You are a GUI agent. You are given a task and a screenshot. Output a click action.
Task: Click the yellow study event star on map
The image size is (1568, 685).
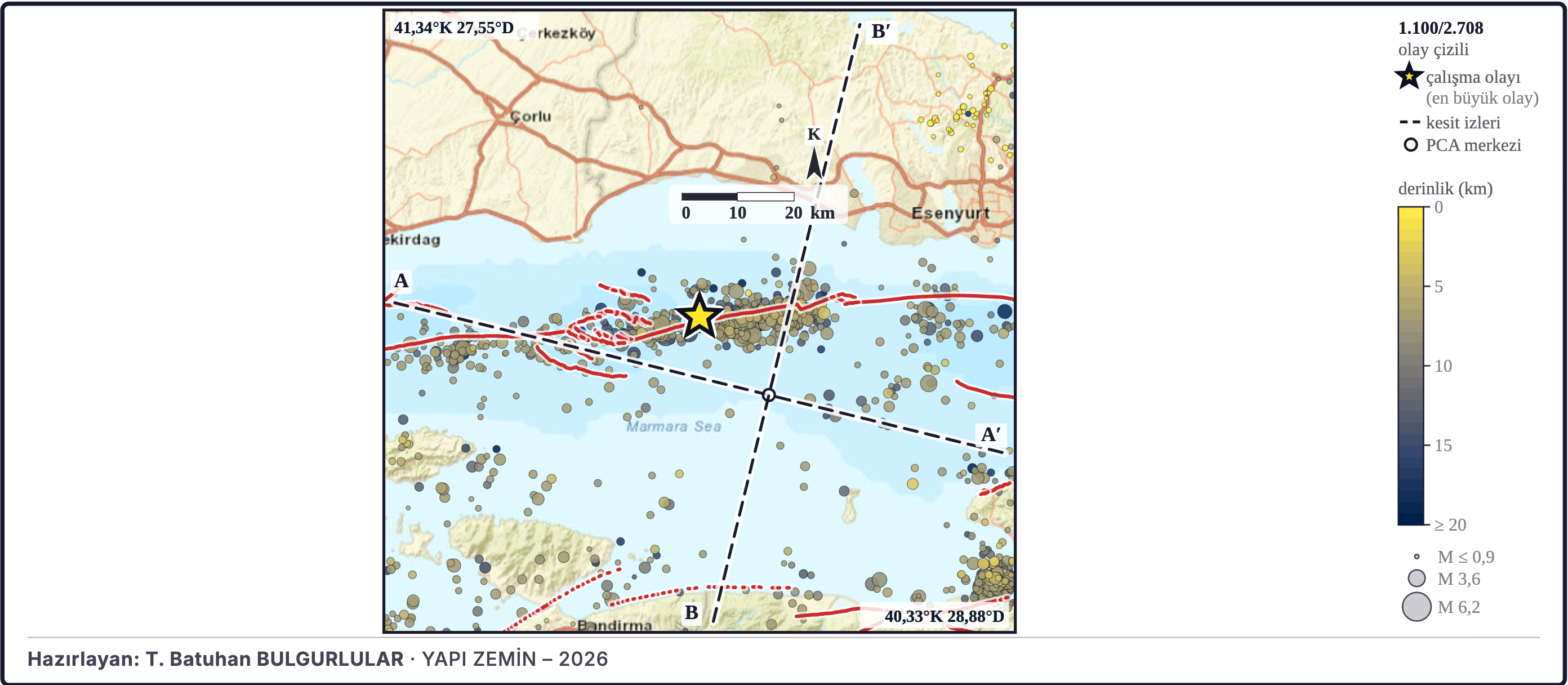click(x=699, y=317)
